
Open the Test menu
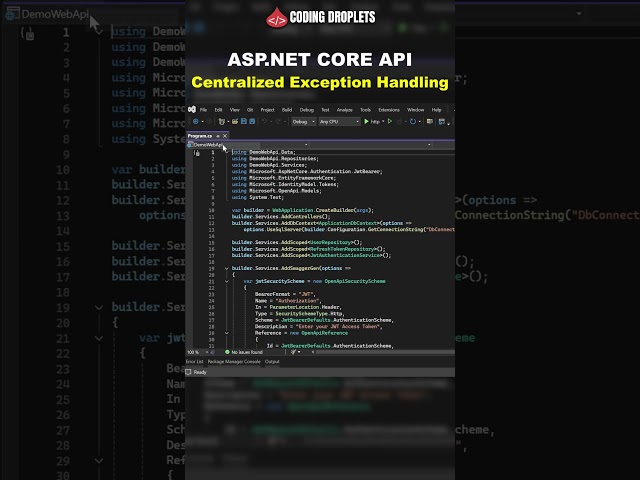[325, 110]
